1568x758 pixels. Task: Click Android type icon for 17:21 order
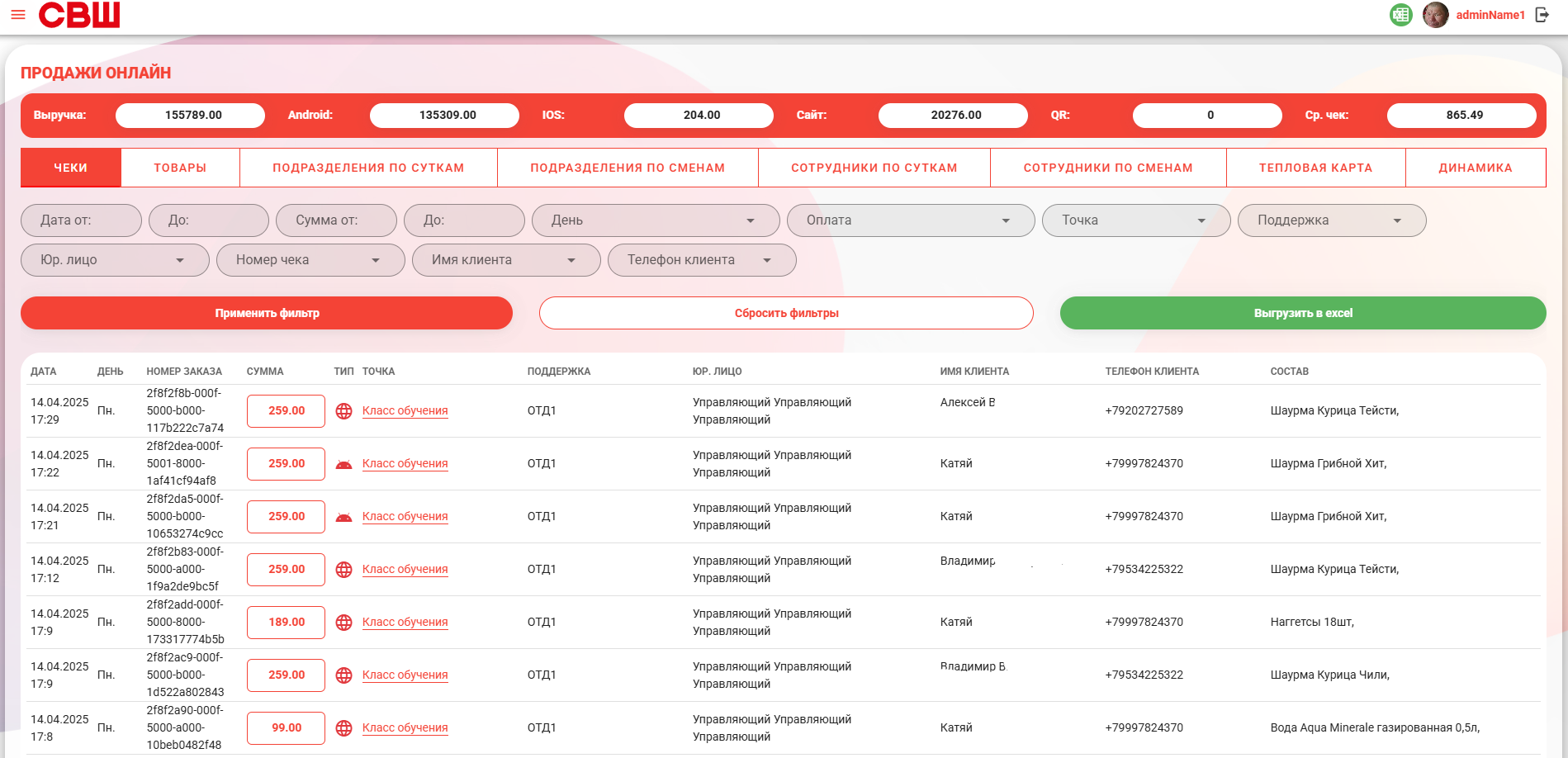[x=344, y=517]
